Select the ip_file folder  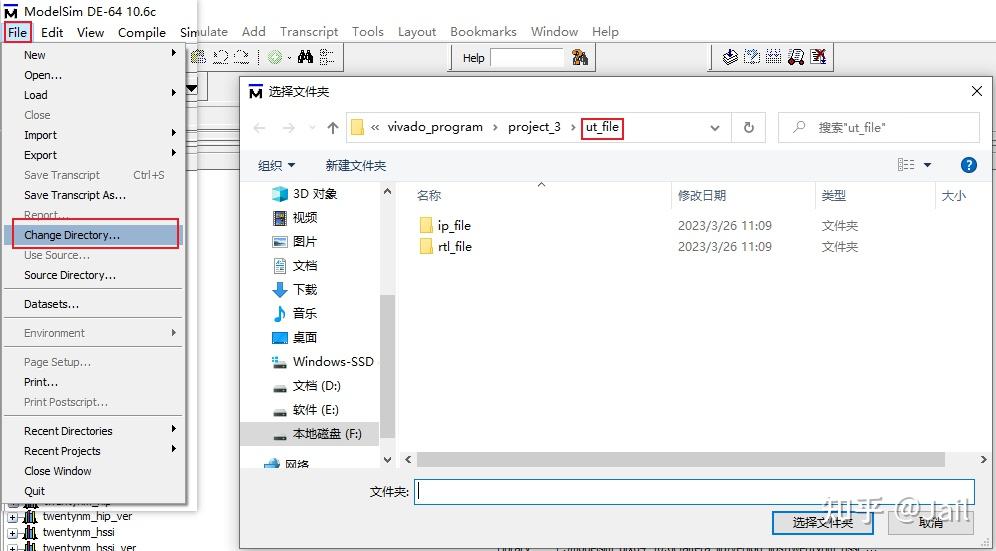[454, 226]
